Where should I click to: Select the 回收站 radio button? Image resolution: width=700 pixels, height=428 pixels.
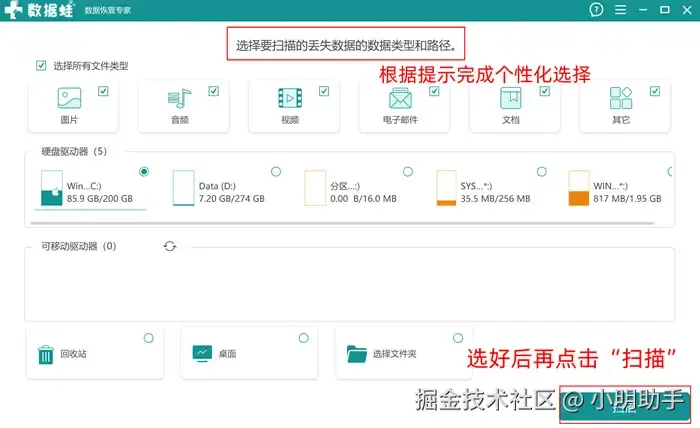pyautogui.click(x=149, y=338)
